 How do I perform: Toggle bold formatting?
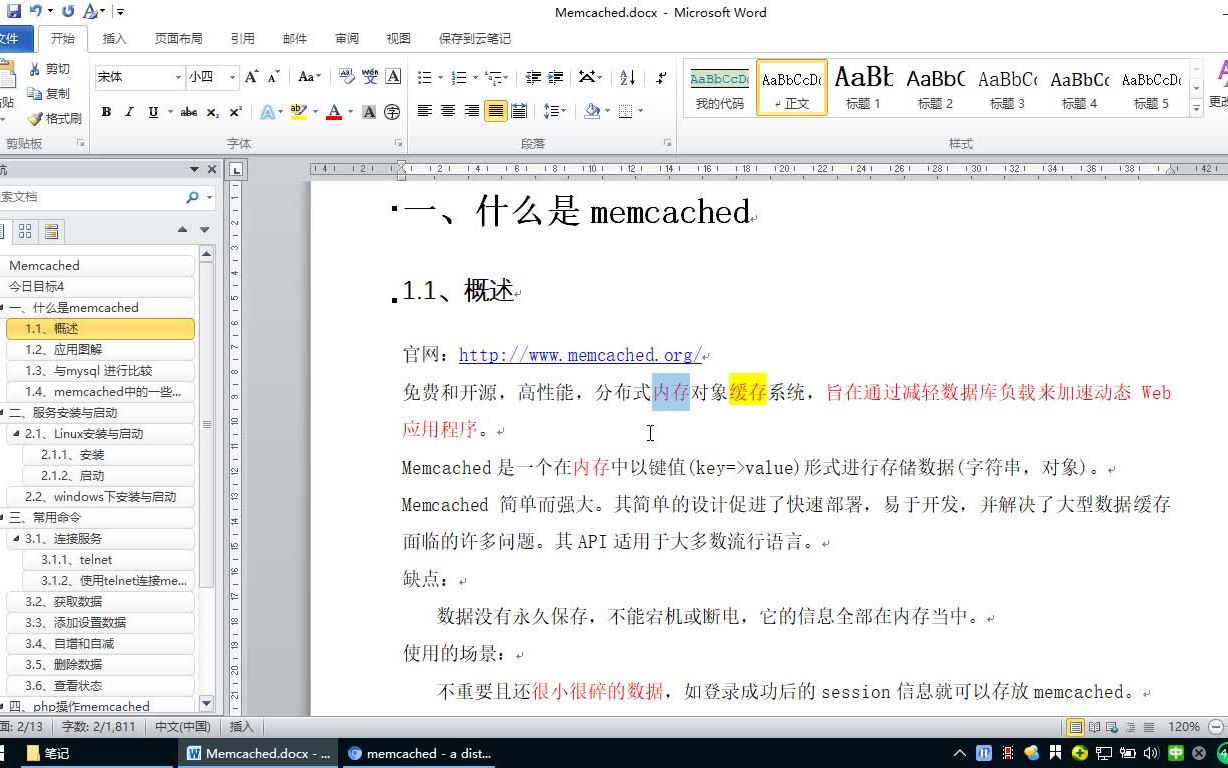106,112
